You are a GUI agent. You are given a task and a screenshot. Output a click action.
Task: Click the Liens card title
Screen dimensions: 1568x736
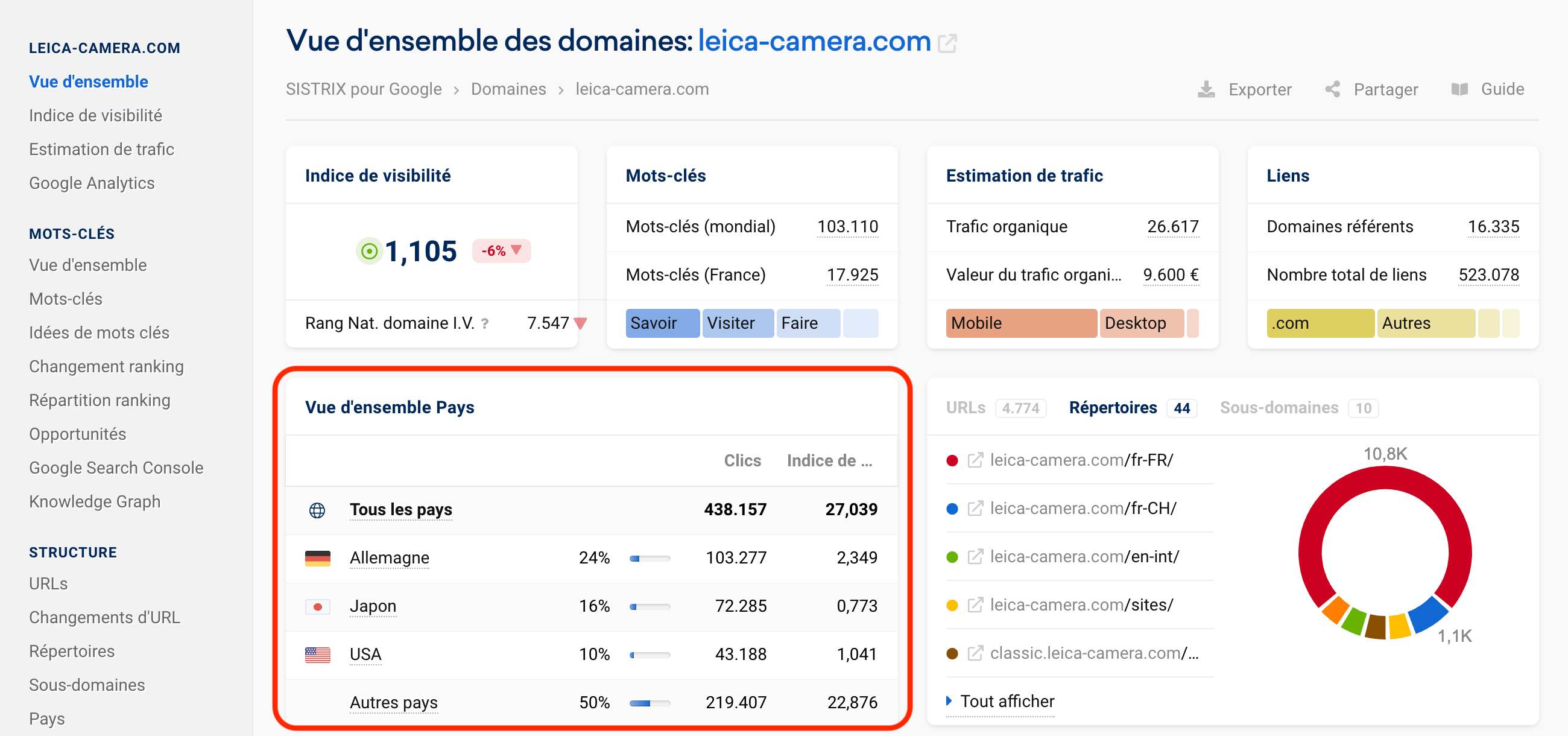point(1288,176)
